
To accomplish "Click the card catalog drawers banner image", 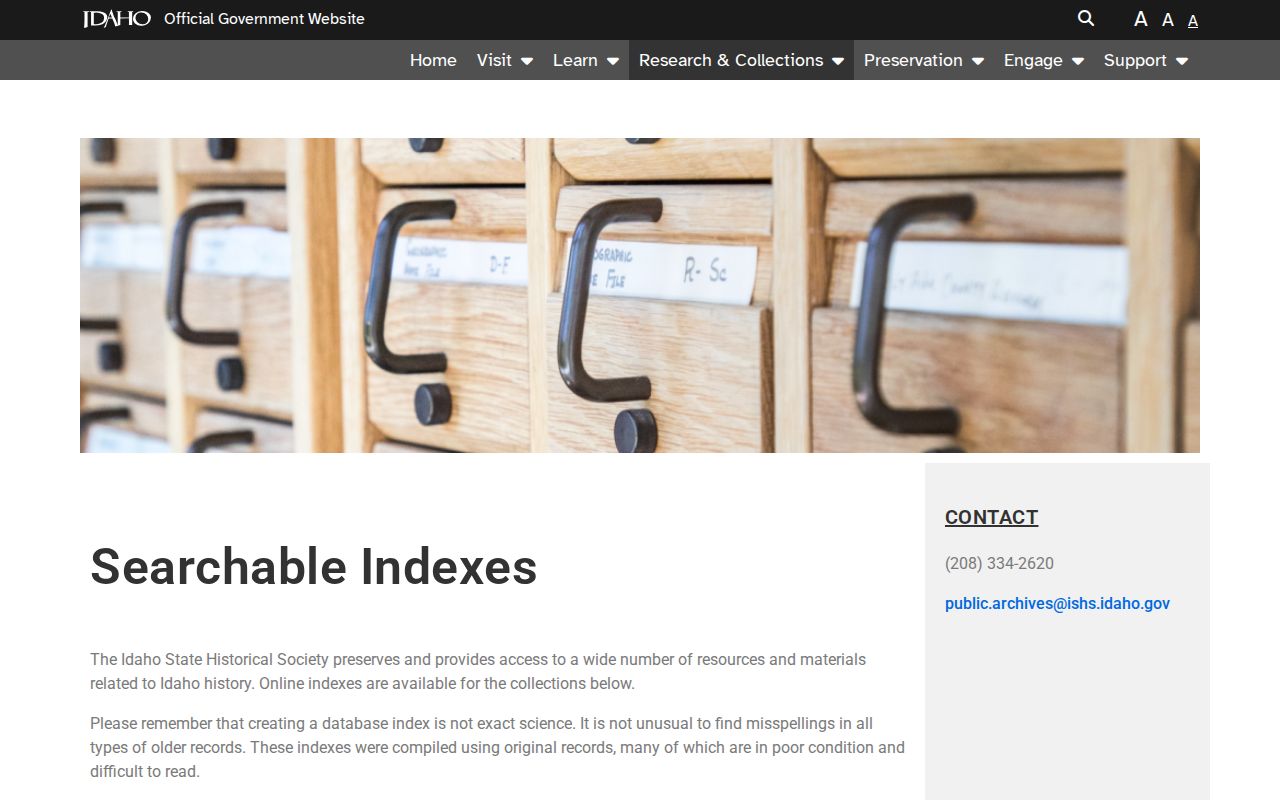I will coord(640,295).
